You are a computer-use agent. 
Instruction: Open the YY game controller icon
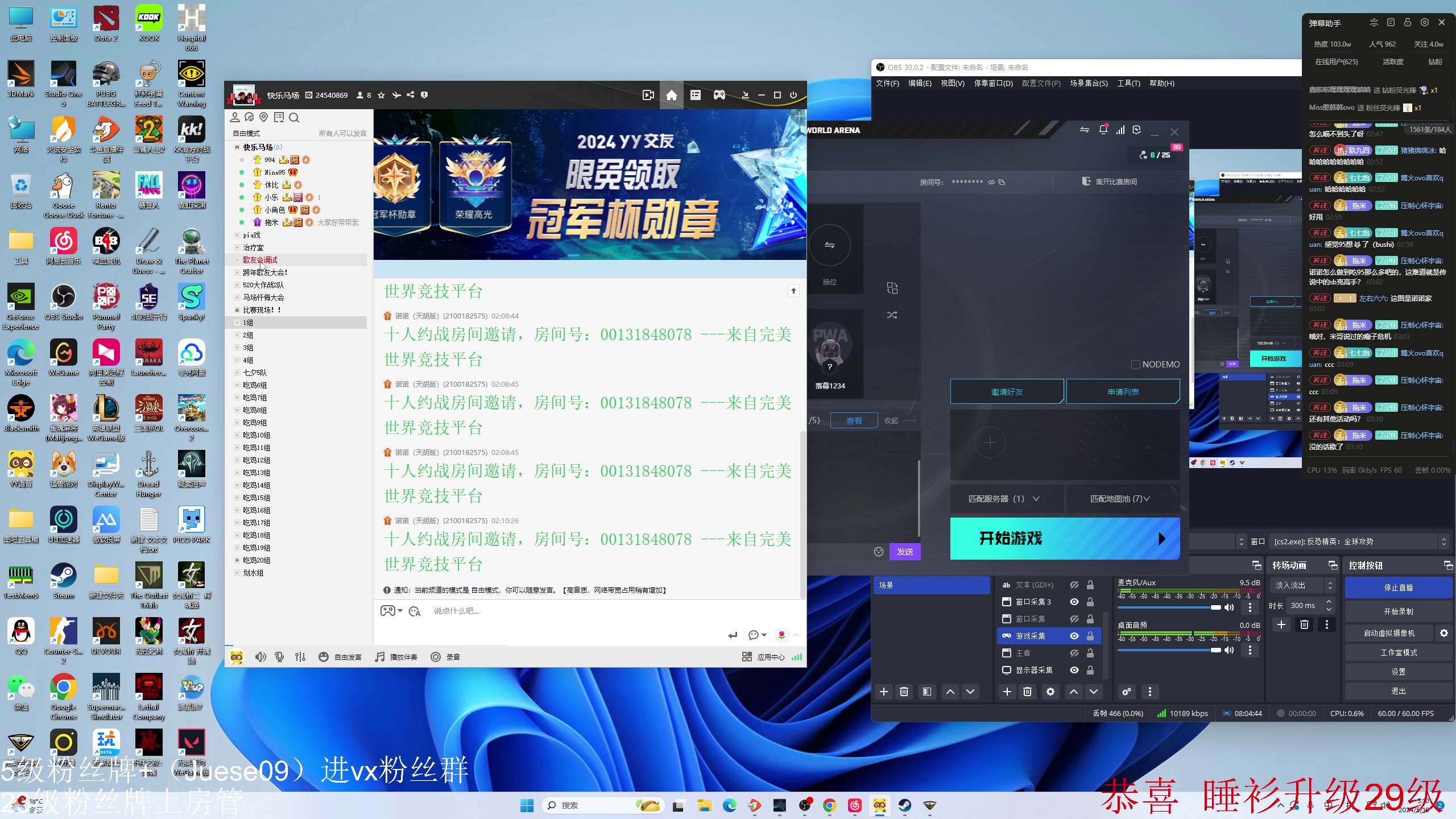719,95
